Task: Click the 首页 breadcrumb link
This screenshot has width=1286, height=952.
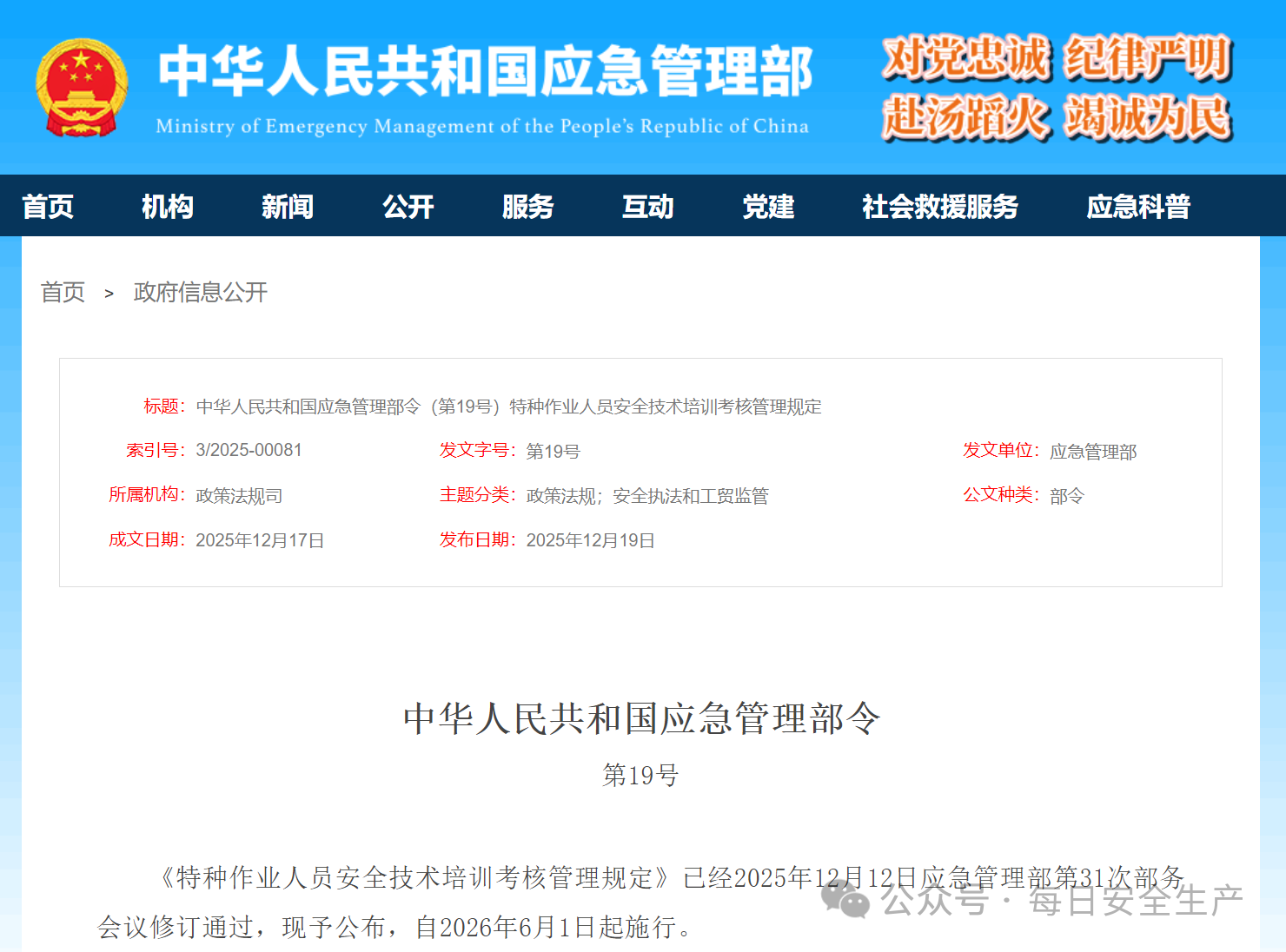Action: pos(63,293)
